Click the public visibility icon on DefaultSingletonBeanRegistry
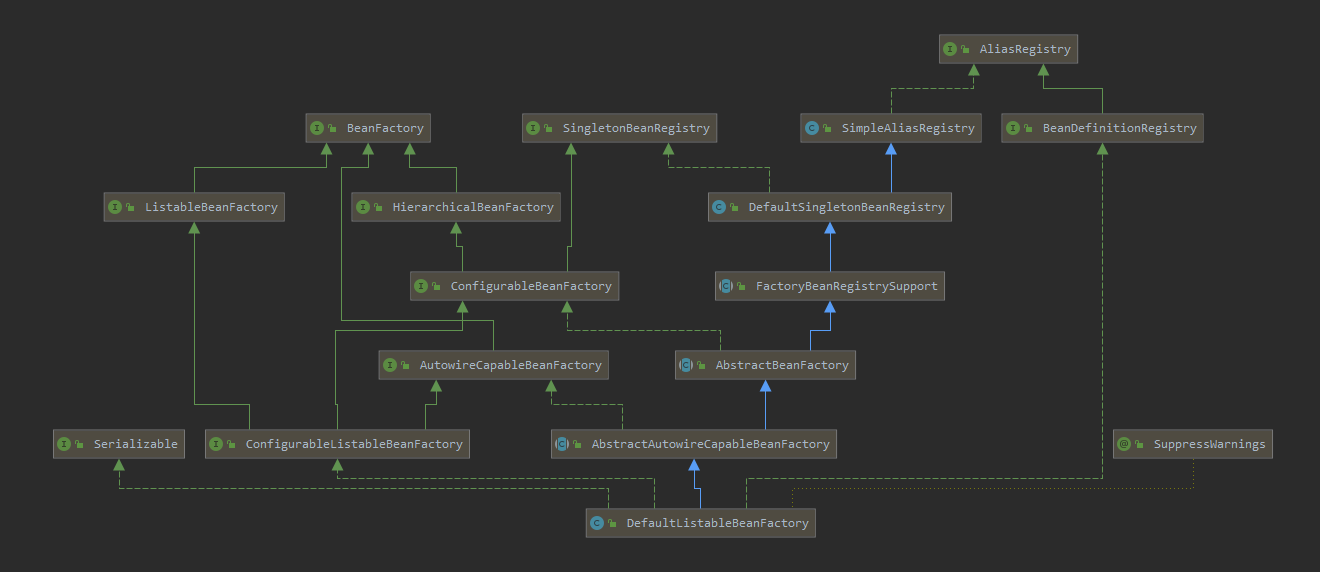The width and height of the screenshot is (1320, 572). tap(735, 208)
